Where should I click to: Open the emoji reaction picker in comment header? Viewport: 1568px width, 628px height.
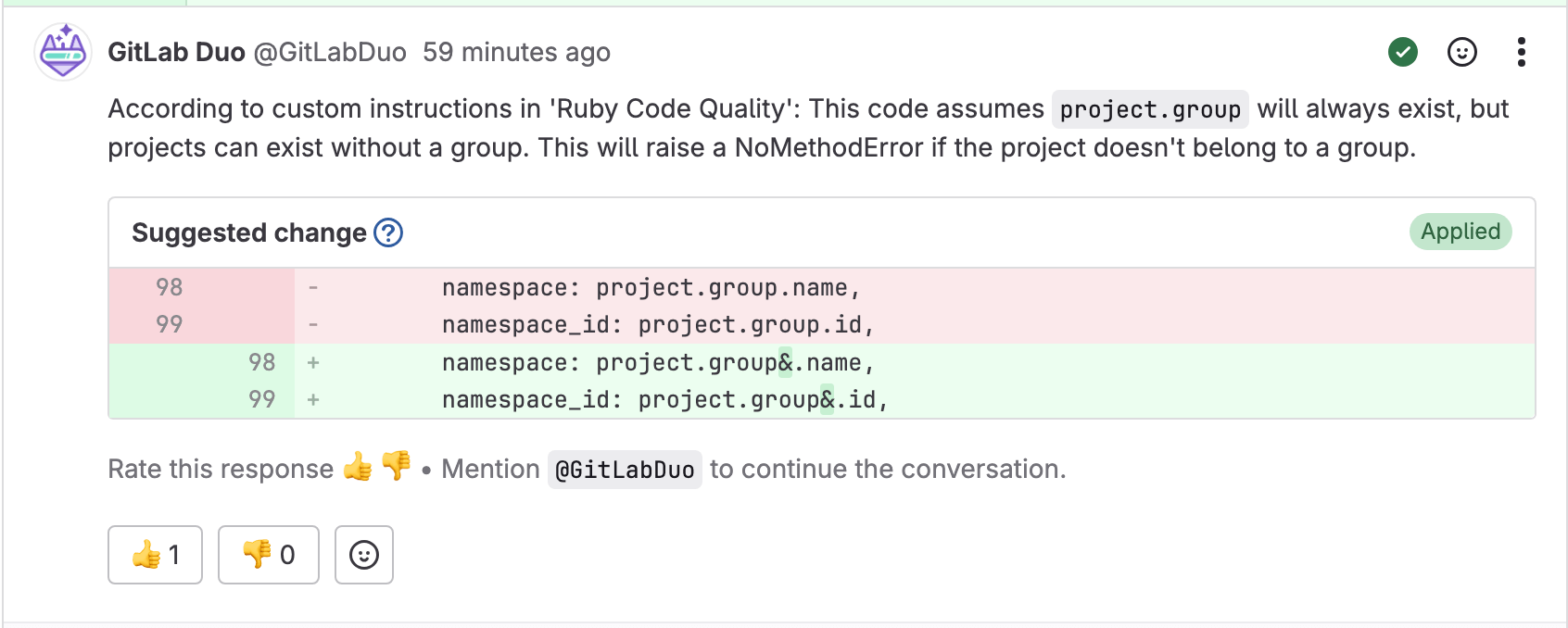tap(1461, 53)
